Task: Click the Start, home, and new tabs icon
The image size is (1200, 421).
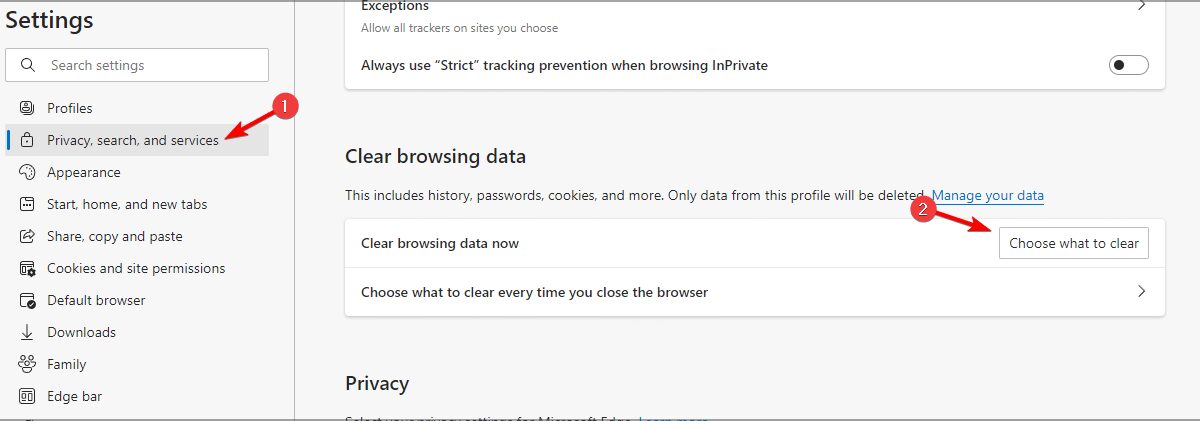Action: coord(28,204)
